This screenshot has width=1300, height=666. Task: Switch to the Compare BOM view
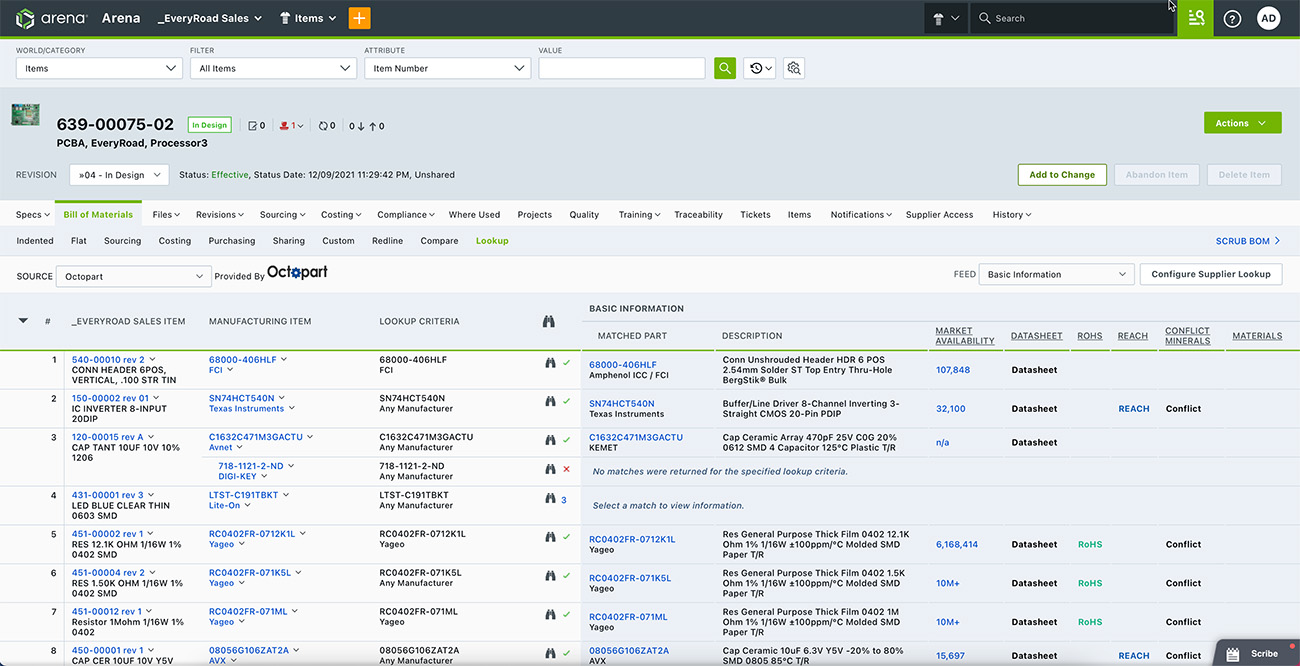(x=439, y=241)
